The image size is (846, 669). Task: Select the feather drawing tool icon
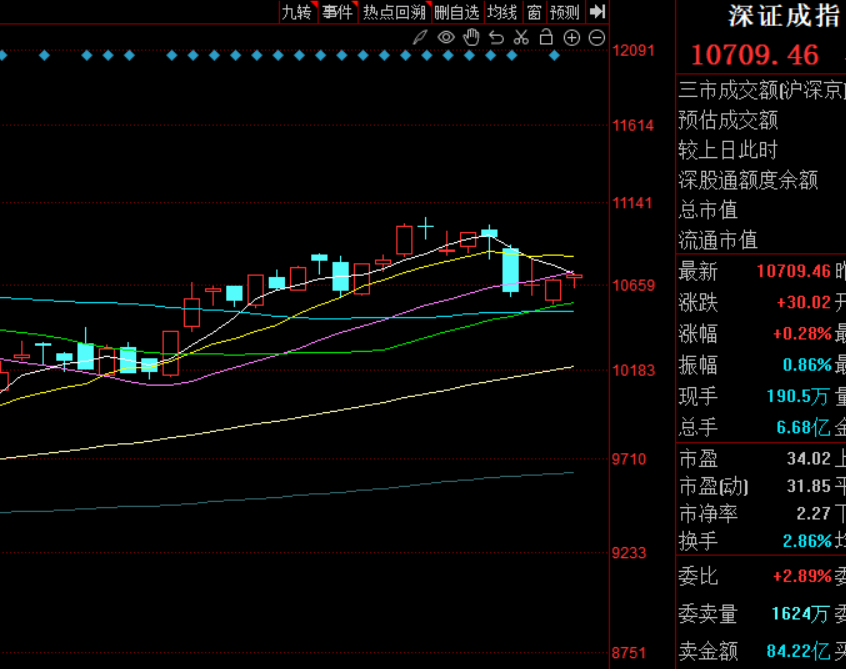point(421,38)
